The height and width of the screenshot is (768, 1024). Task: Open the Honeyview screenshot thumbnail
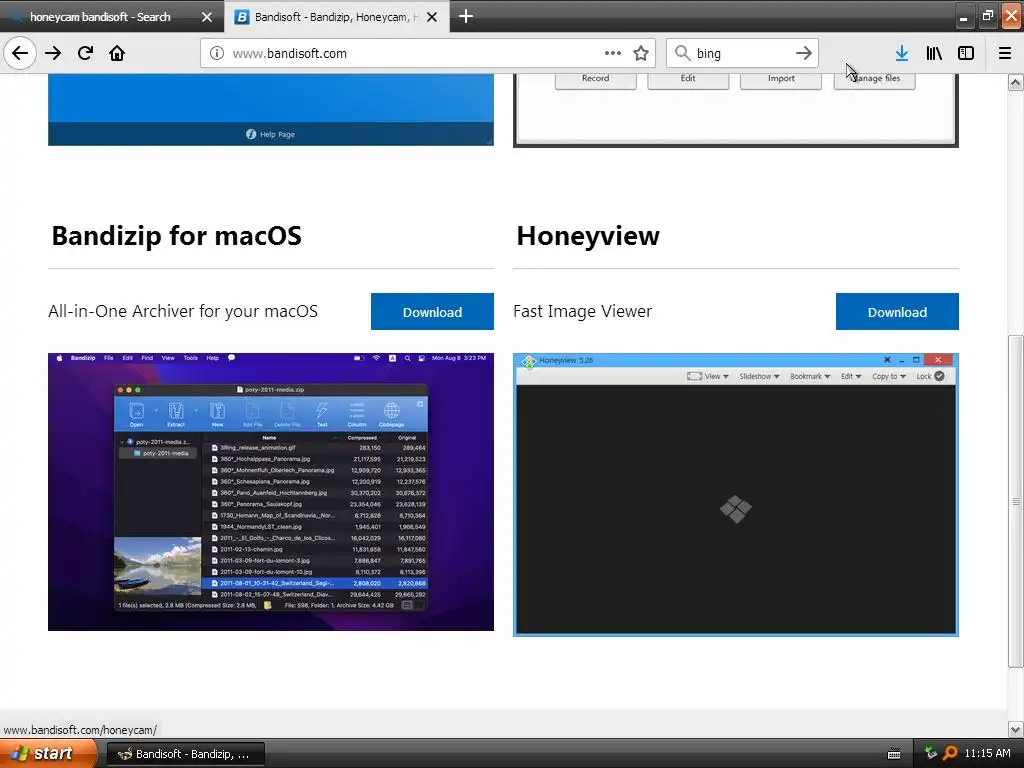(735, 494)
